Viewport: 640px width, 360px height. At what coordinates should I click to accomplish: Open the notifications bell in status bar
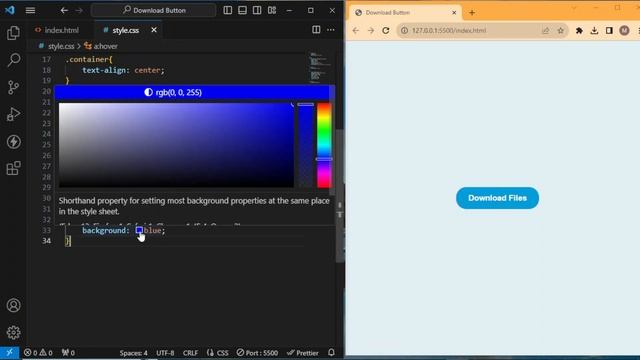pos(331,352)
